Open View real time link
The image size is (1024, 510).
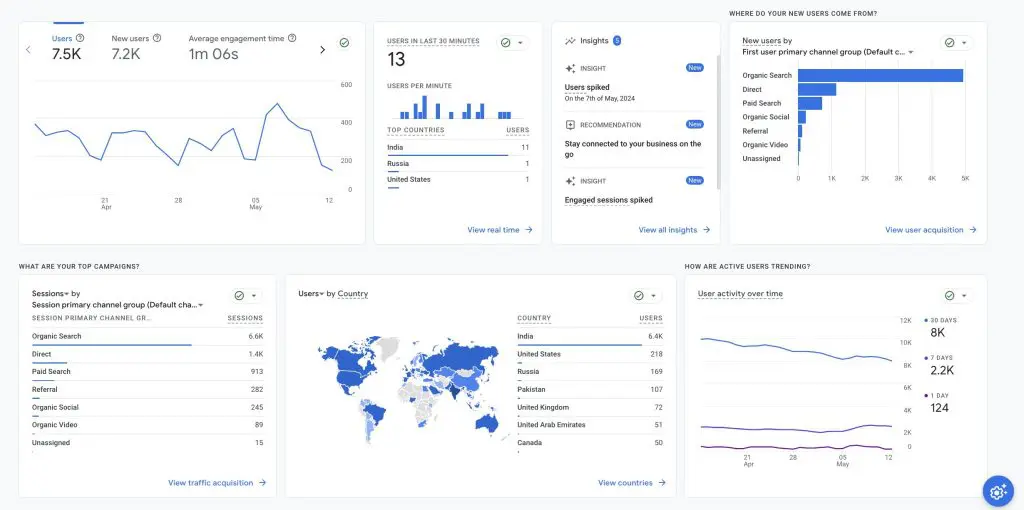tap(499, 230)
